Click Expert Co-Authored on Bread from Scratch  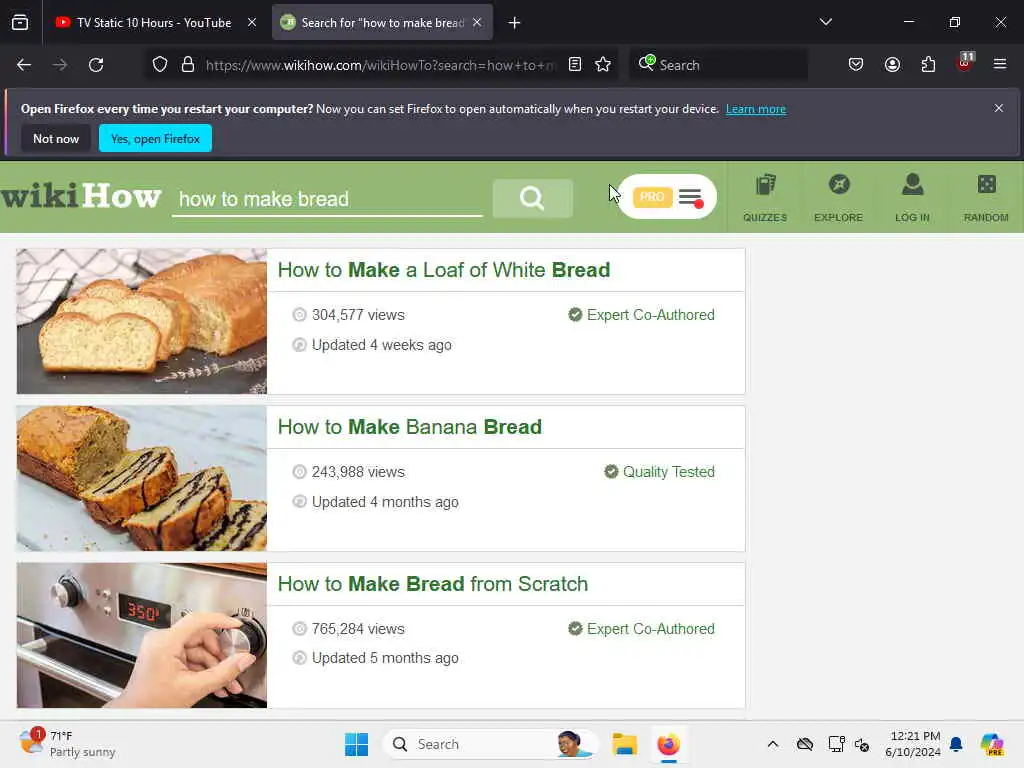coord(641,629)
